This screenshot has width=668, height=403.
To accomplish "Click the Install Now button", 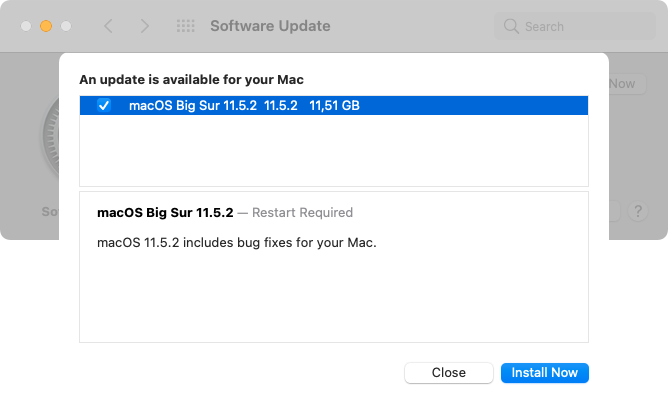I will (544, 373).
